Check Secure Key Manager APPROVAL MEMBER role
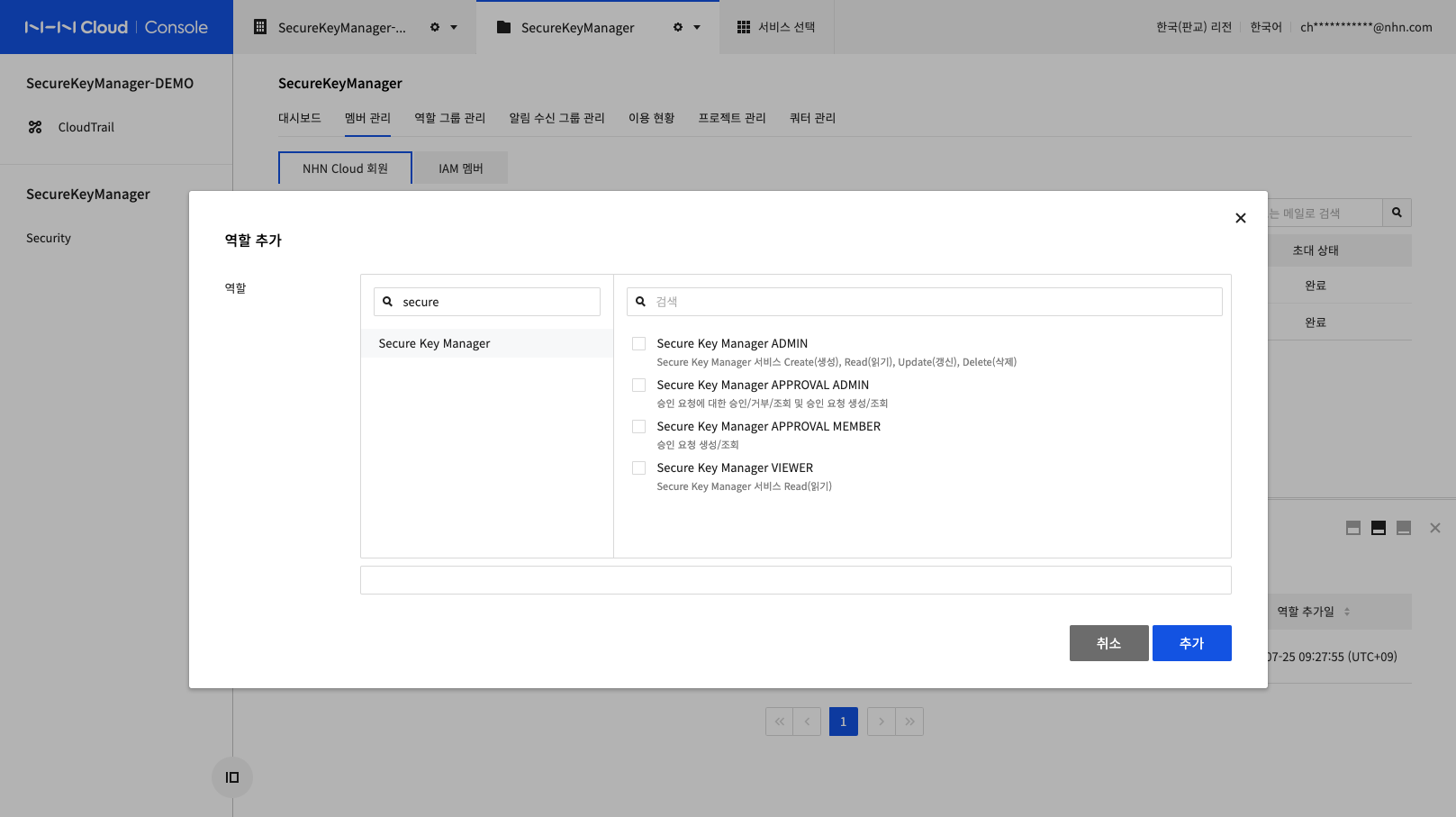The image size is (1456, 817). point(639,426)
